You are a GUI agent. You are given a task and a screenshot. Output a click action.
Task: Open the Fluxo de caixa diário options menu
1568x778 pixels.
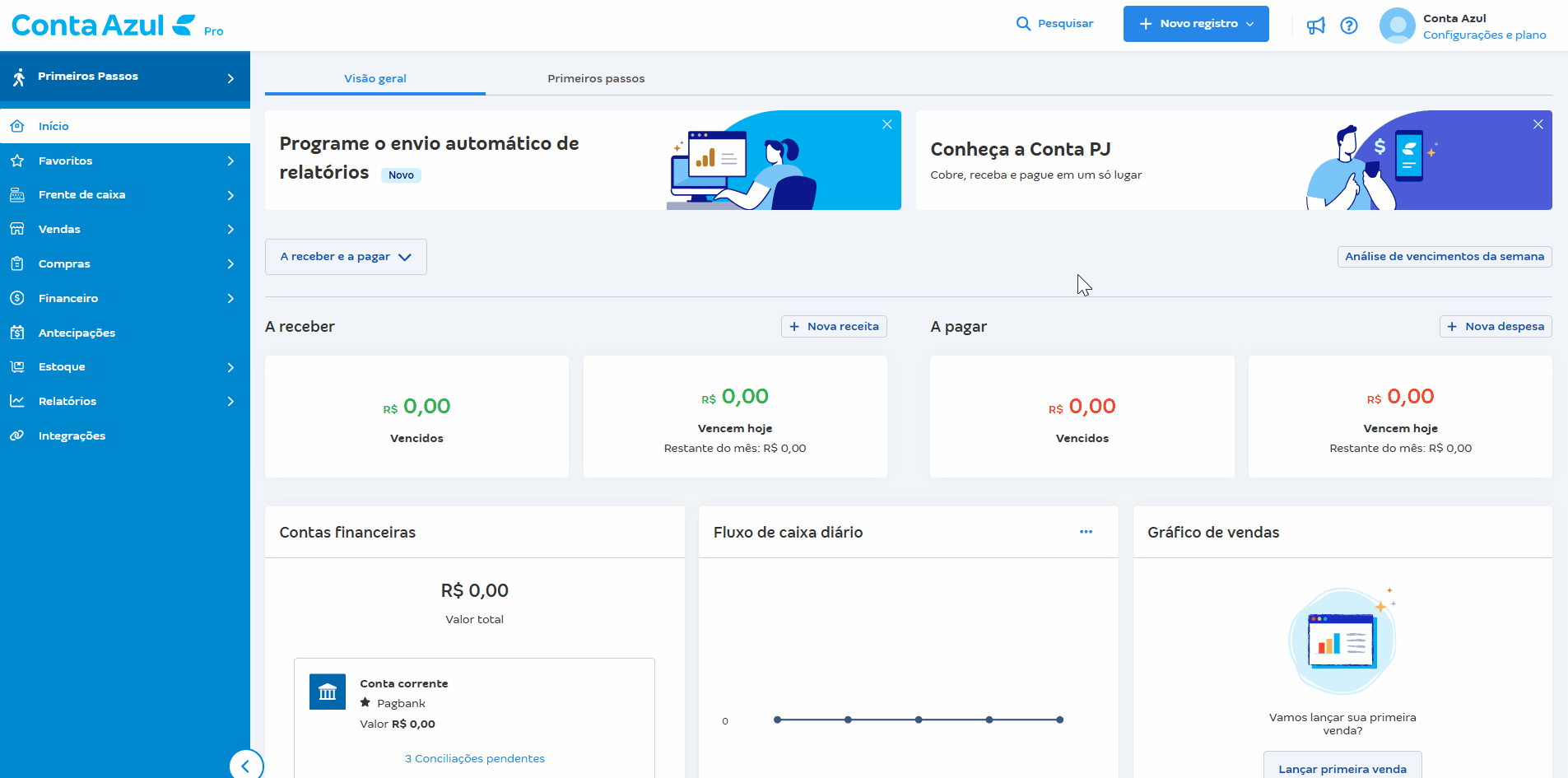pyautogui.click(x=1086, y=532)
